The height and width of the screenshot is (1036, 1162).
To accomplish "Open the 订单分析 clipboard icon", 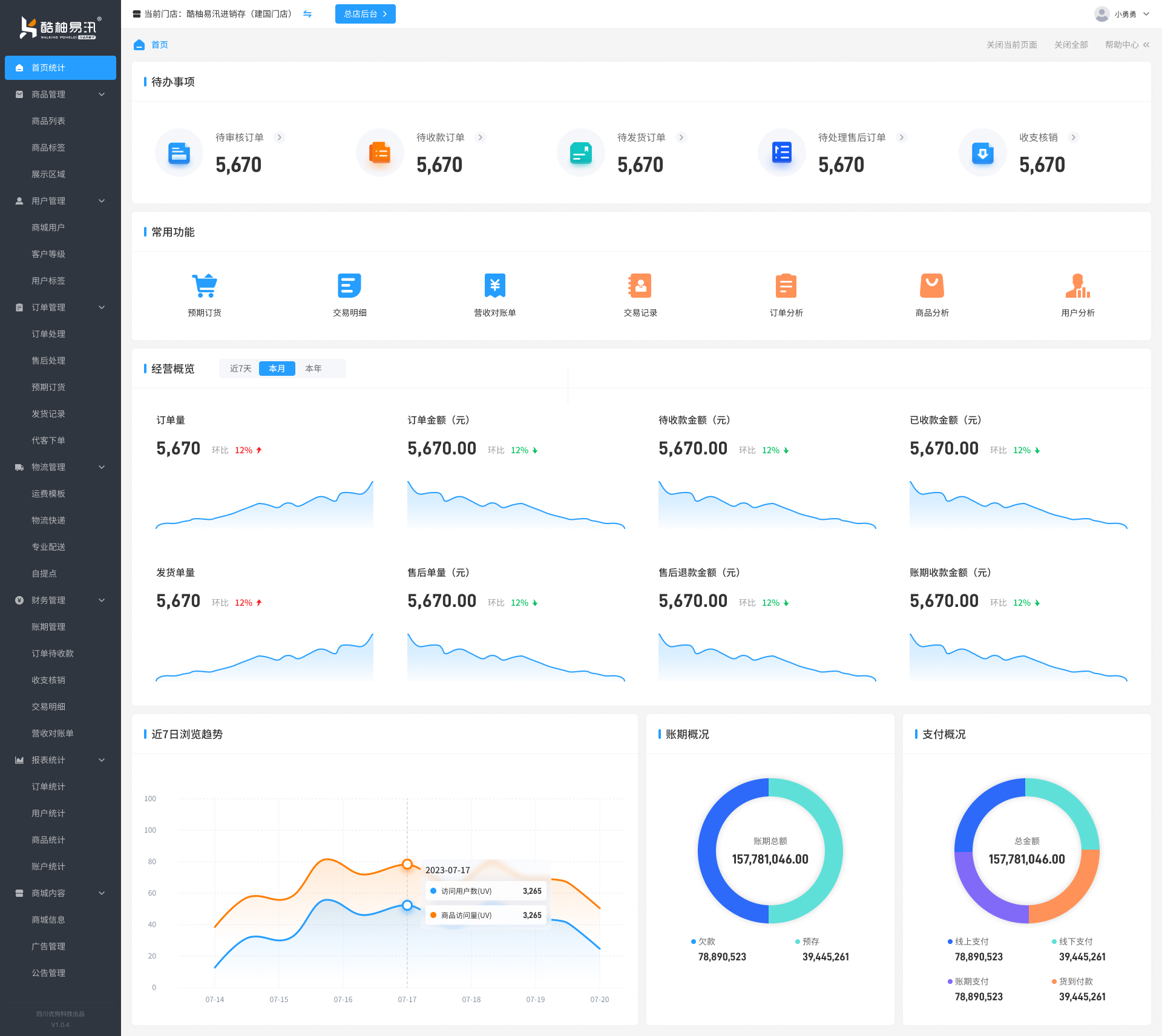I will 786,286.
